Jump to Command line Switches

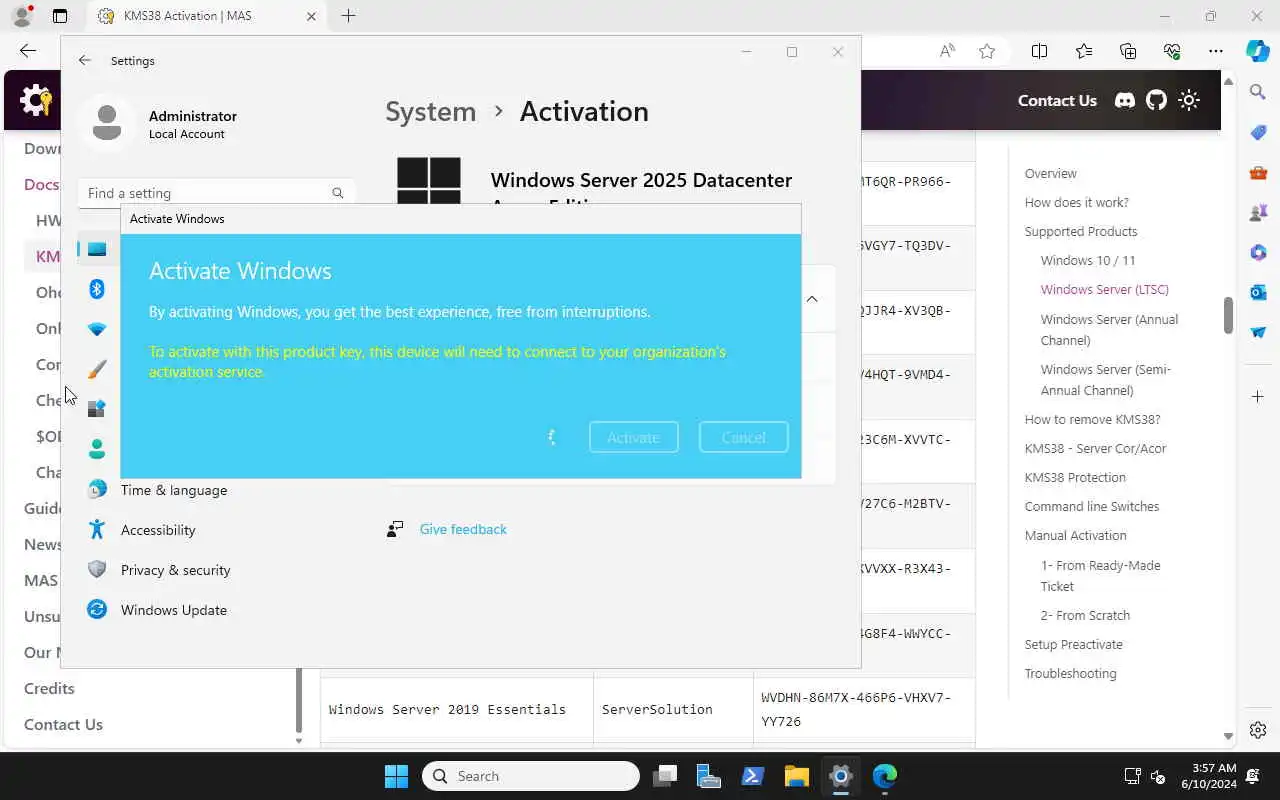click(x=1092, y=506)
